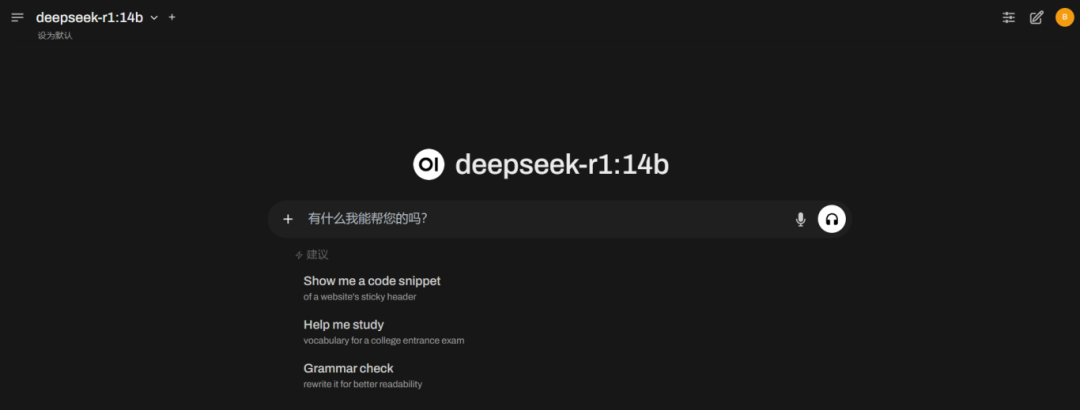
Task: Start a new chat with pencil icon
Action: [1036, 18]
